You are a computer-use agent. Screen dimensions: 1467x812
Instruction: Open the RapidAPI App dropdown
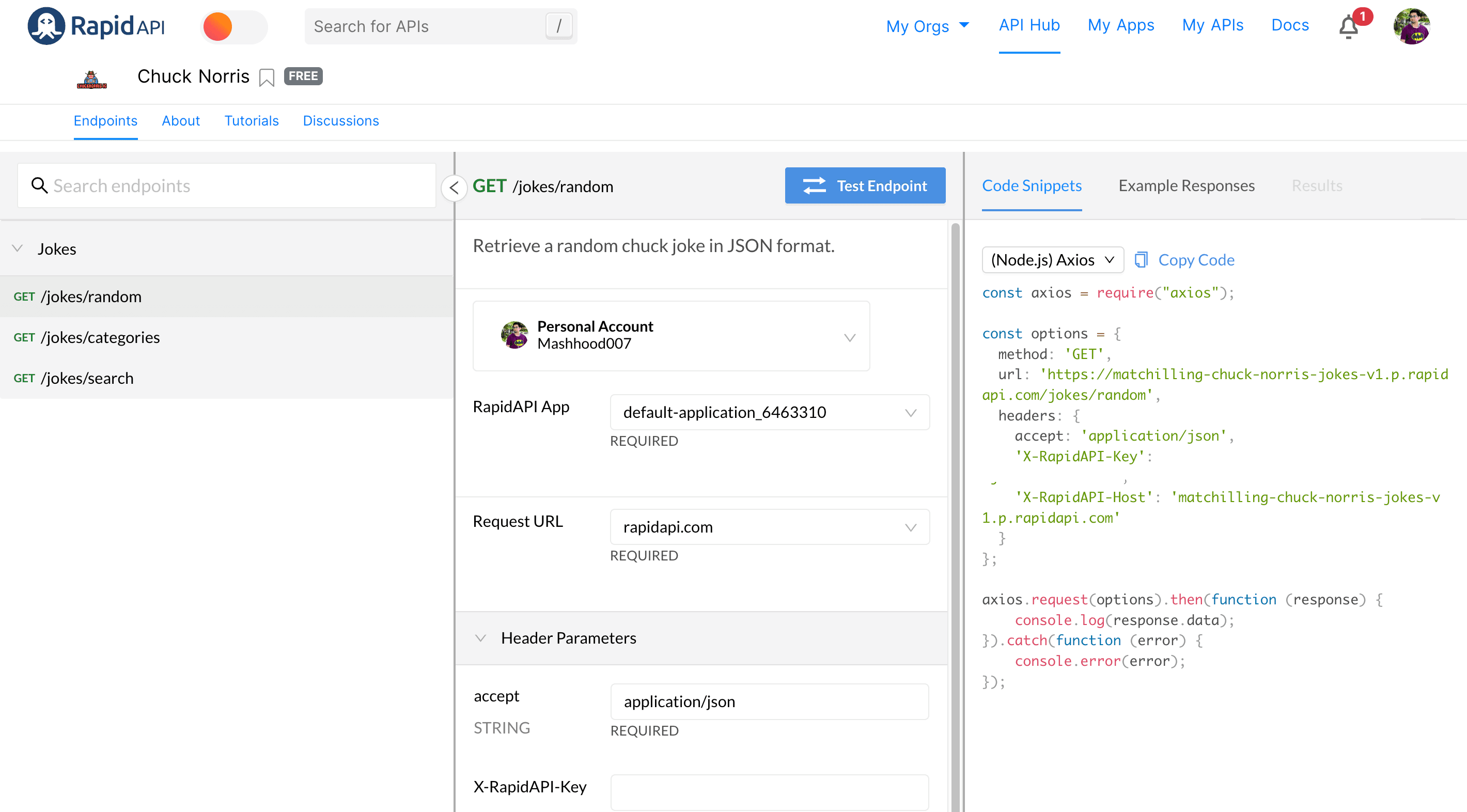769,412
